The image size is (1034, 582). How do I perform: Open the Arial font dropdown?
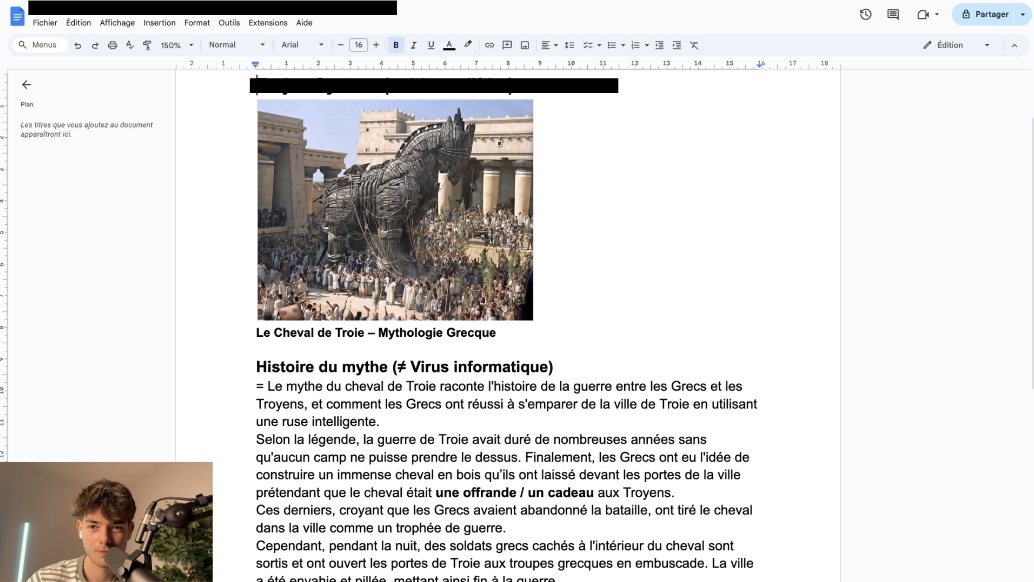tap(303, 45)
